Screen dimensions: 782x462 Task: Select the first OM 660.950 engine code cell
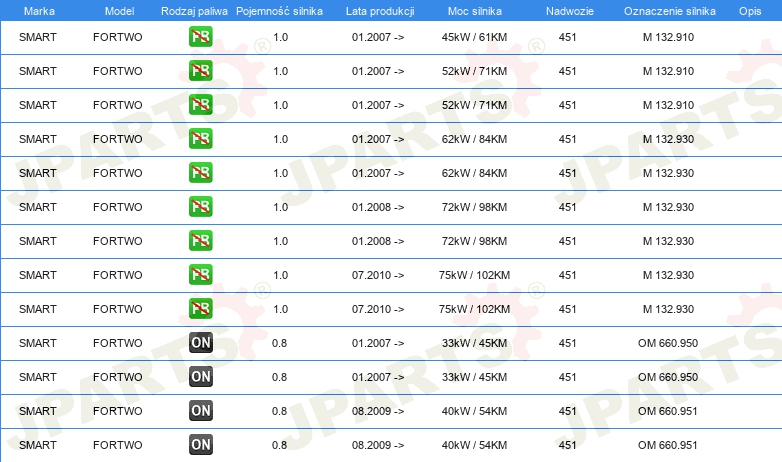pyautogui.click(x=668, y=343)
